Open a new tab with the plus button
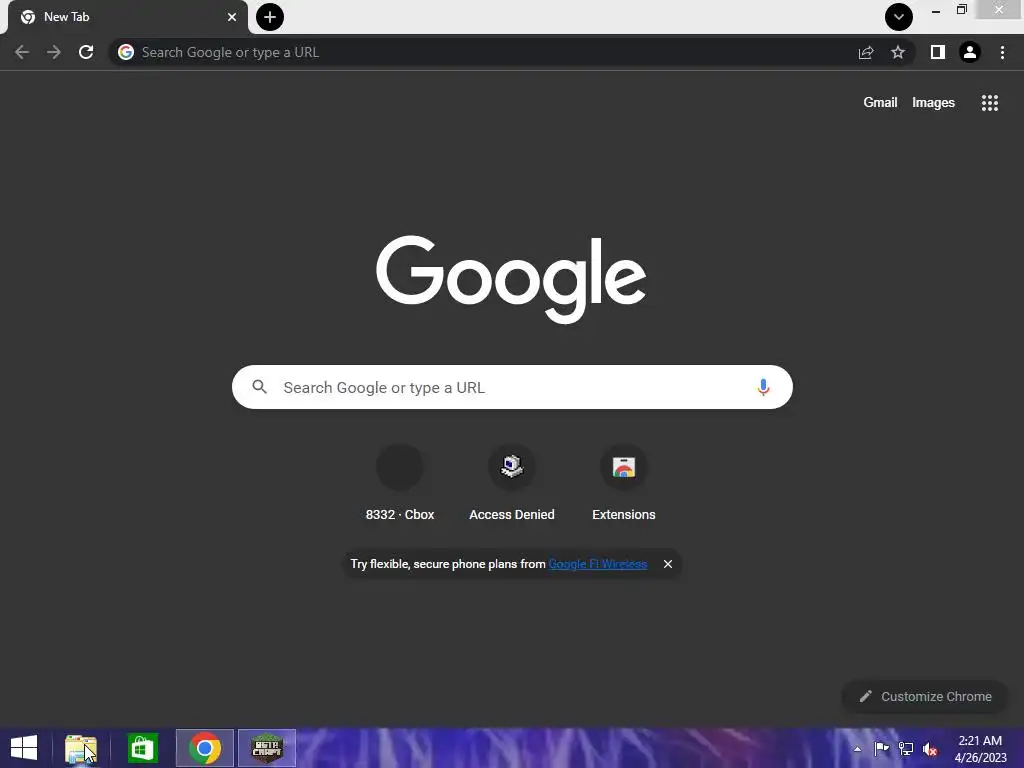The width and height of the screenshot is (1024, 768). click(270, 17)
